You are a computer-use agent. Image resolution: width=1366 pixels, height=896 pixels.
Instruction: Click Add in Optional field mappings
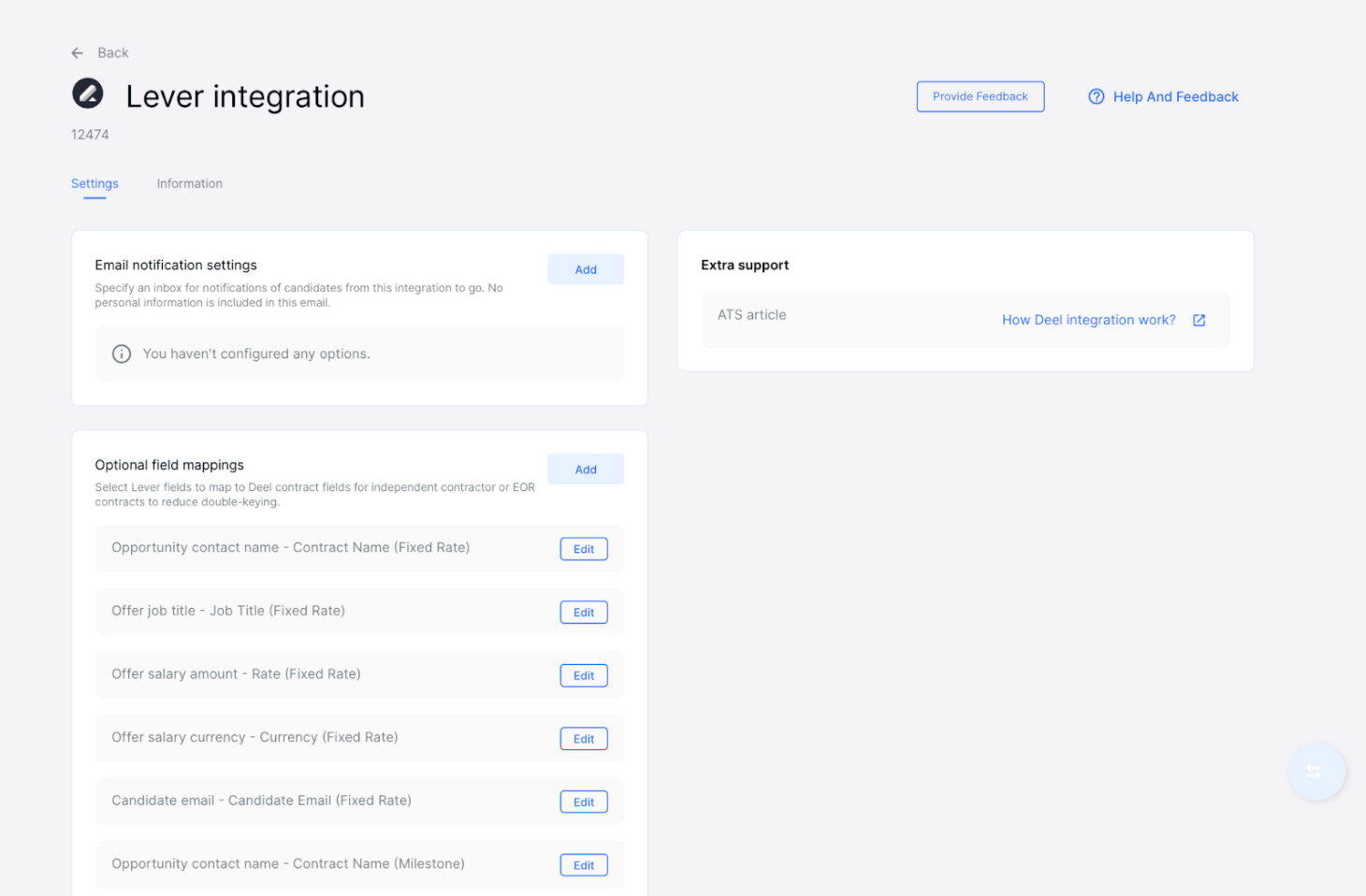pos(586,469)
